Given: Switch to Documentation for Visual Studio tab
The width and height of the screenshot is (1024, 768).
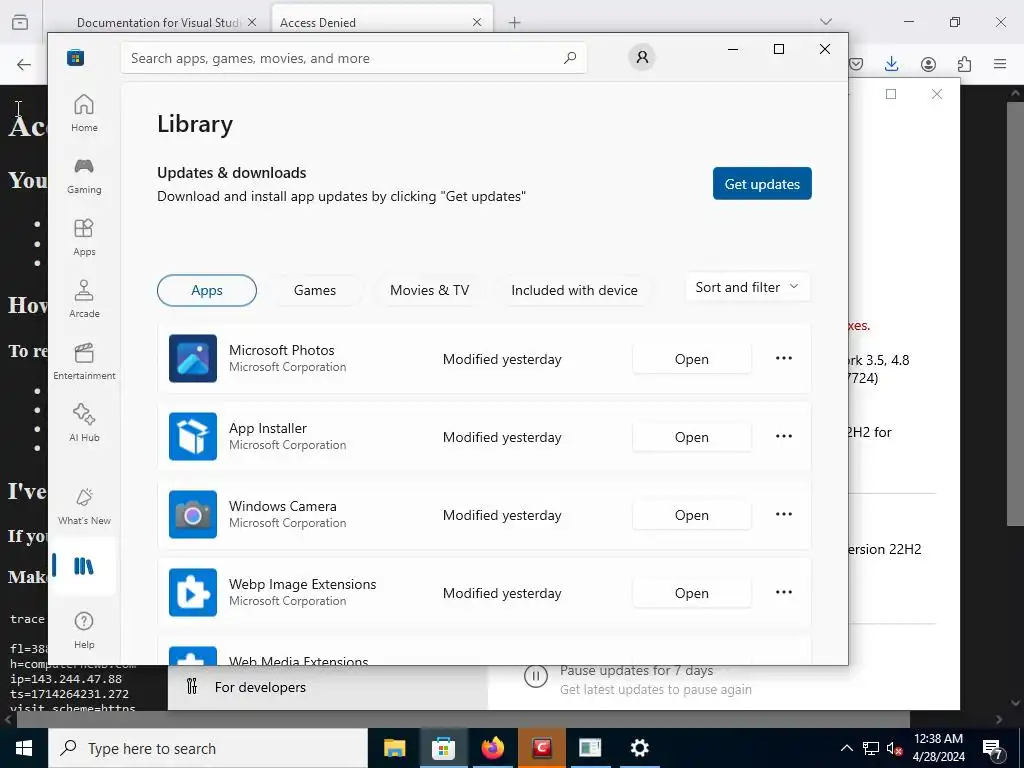Looking at the screenshot, I should (158, 23).
